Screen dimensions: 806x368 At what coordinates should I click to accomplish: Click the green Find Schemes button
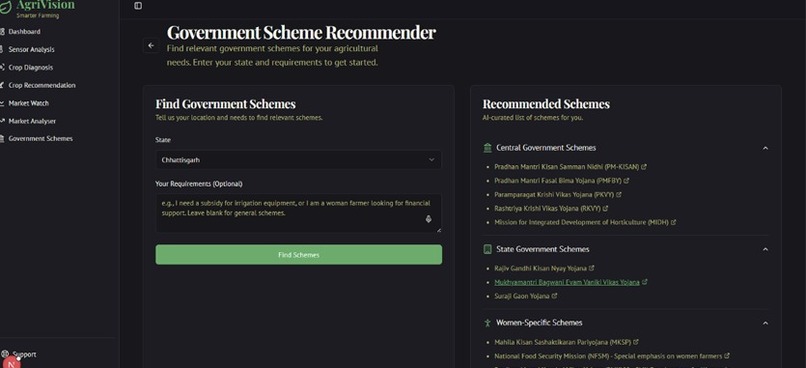click(299, 254)
